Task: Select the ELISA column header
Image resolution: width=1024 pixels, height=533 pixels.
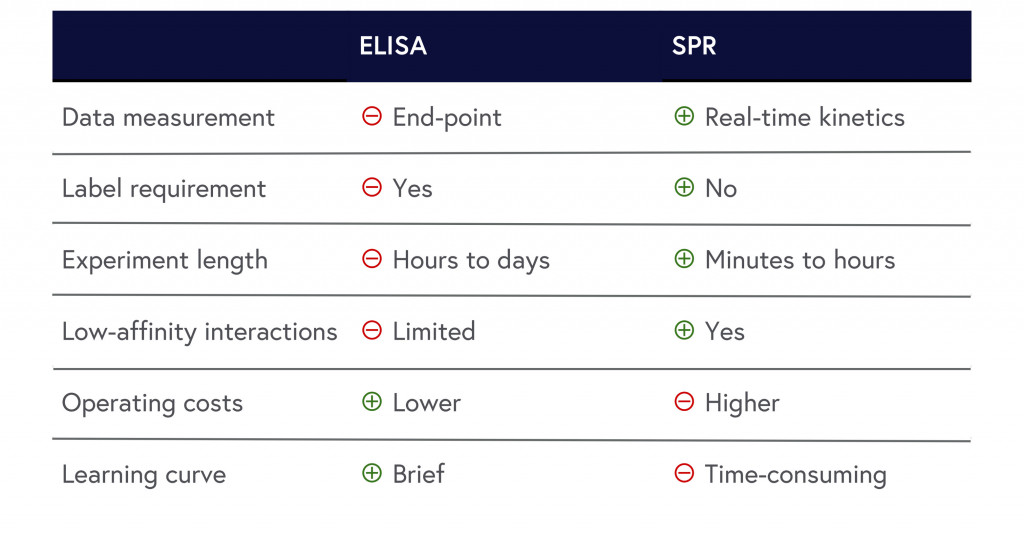Action: [x=393, y=46]
